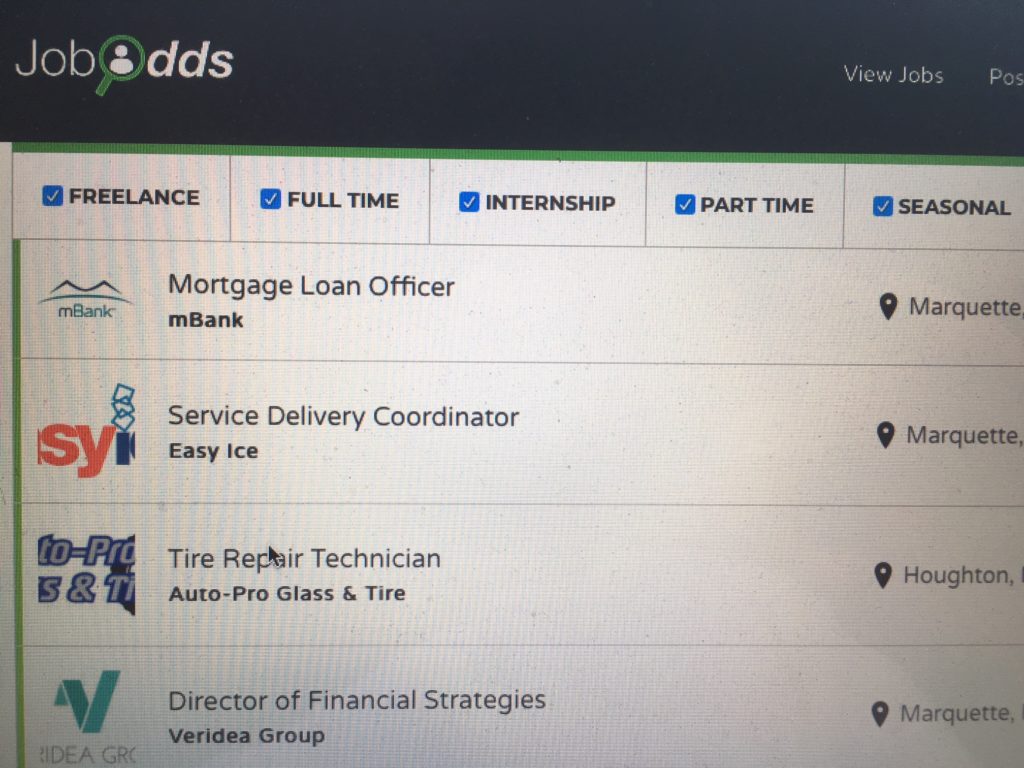This screenshot has width=1024, height=768.
Task: Click the JobOdds logo
Action: pos(124,62)
